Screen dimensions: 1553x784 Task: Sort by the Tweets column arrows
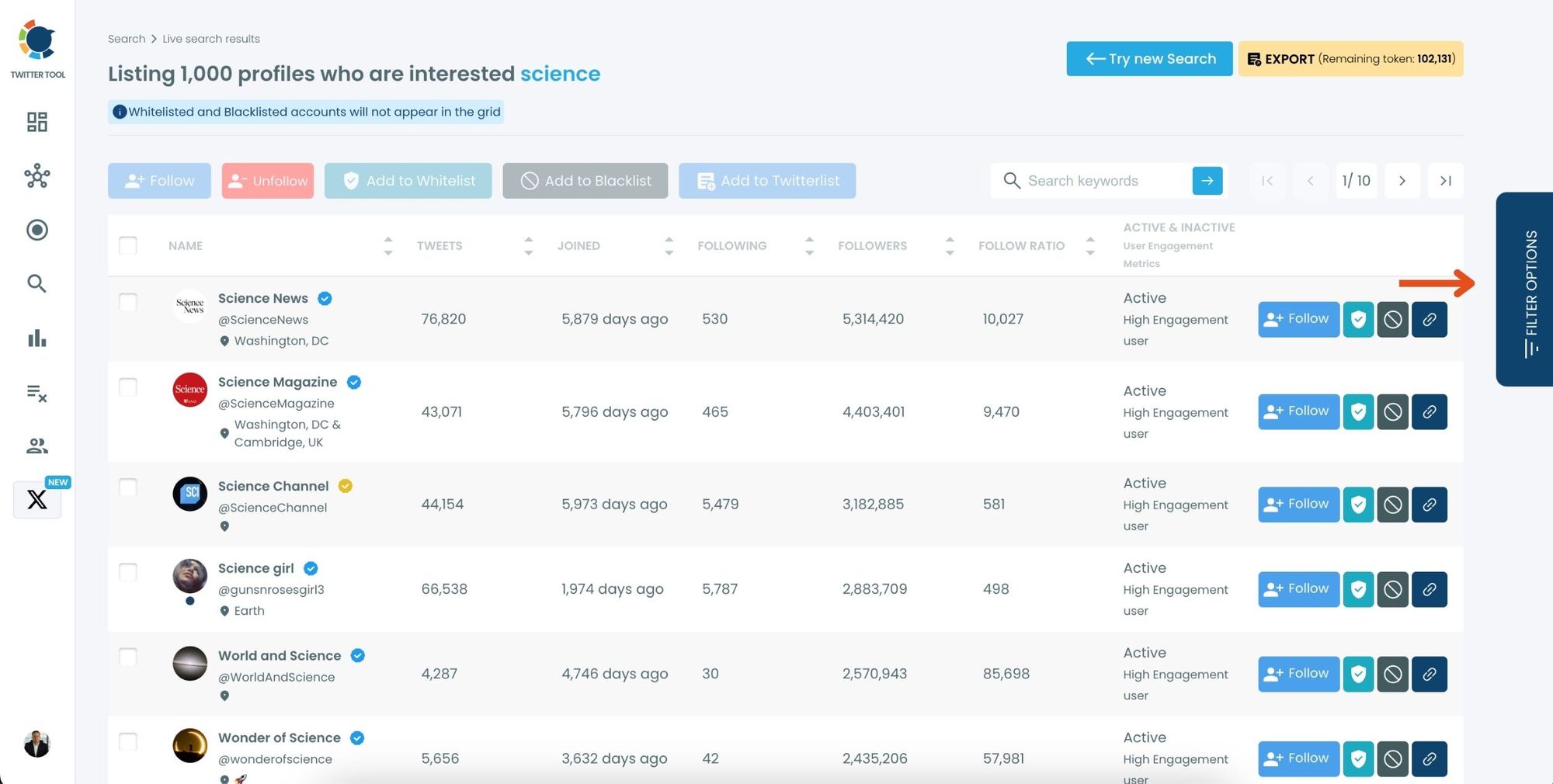528,246
